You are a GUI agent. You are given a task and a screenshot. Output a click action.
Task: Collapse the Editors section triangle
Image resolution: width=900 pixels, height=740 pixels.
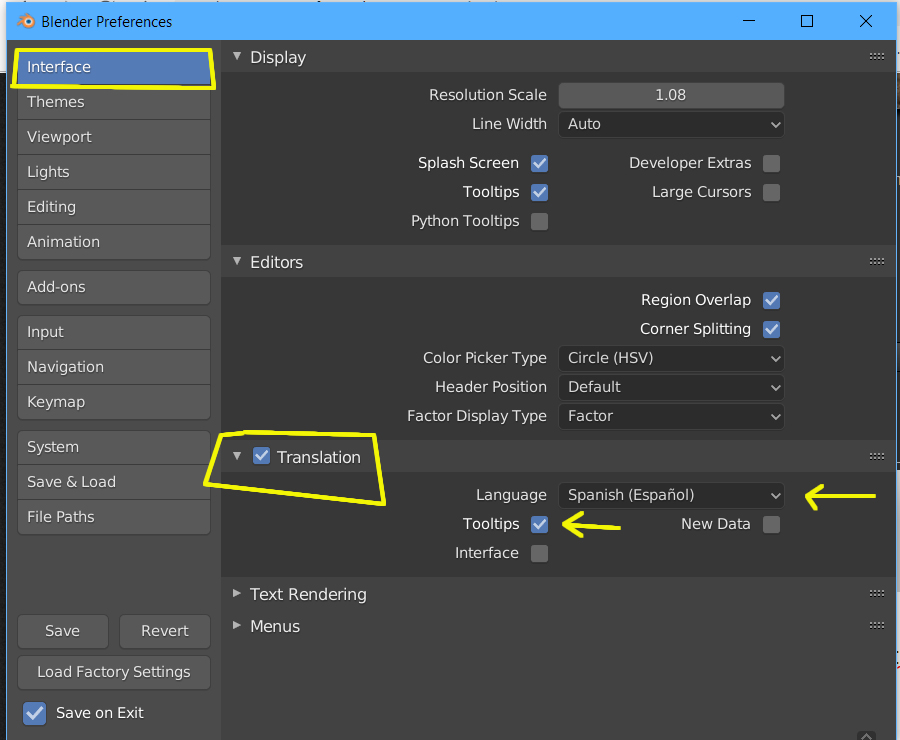237,262
